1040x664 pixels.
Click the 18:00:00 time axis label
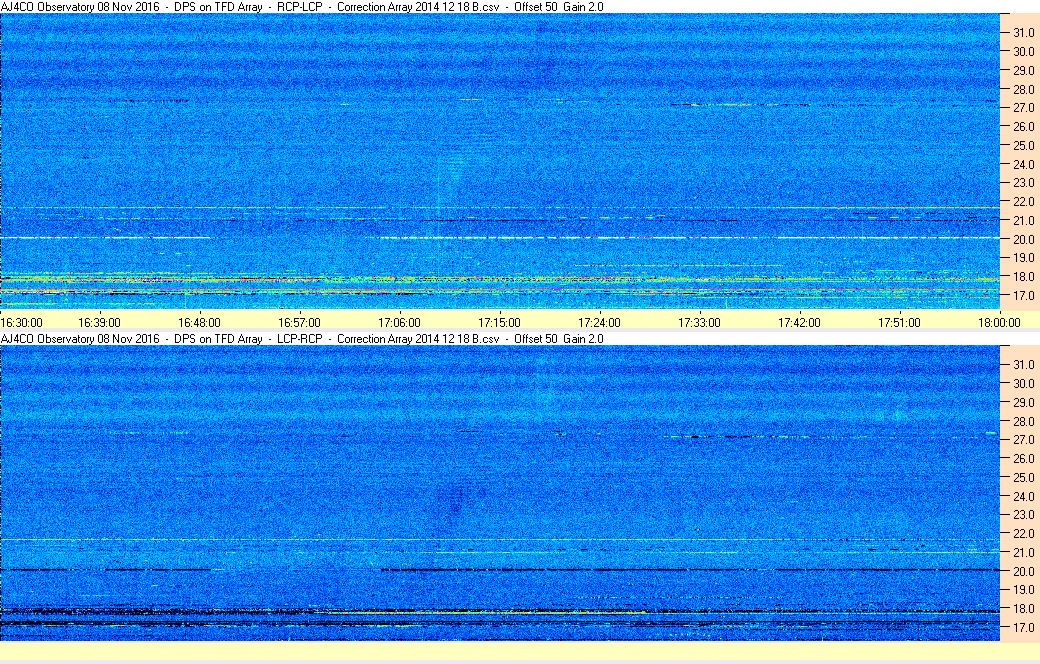999,322
